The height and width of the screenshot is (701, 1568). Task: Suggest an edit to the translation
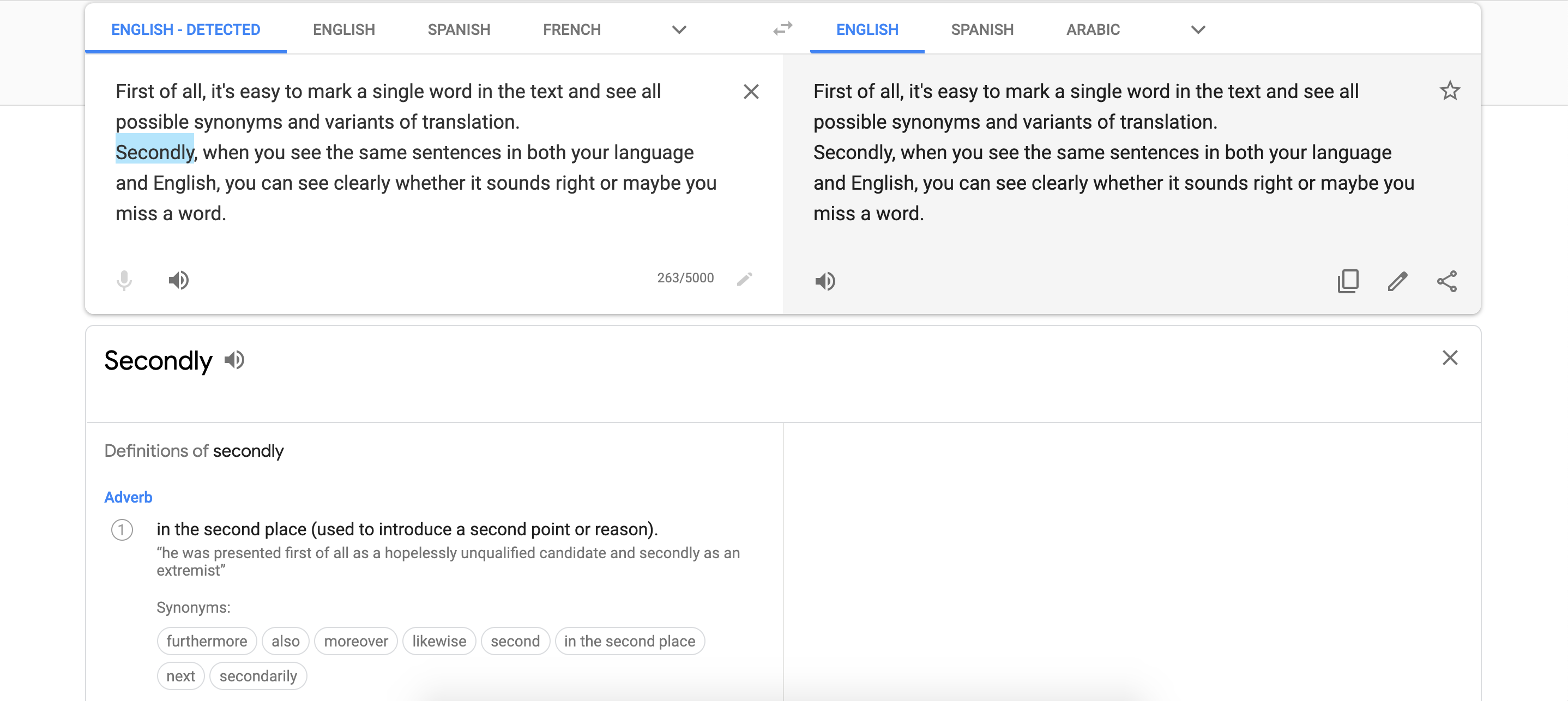coord(1397,281)
